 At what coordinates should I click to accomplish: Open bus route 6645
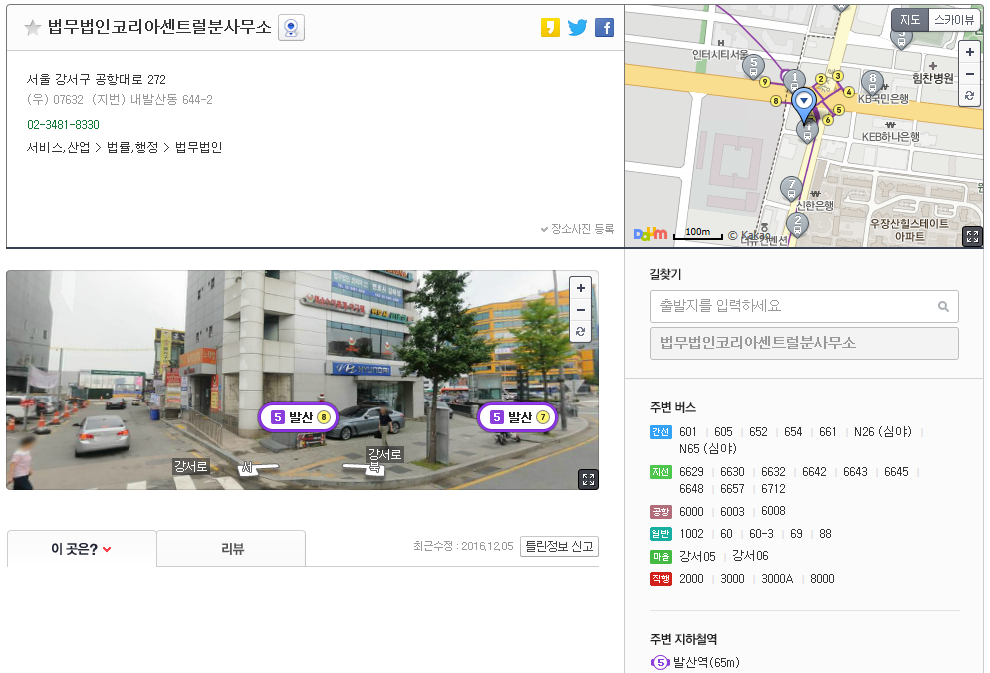897,472
